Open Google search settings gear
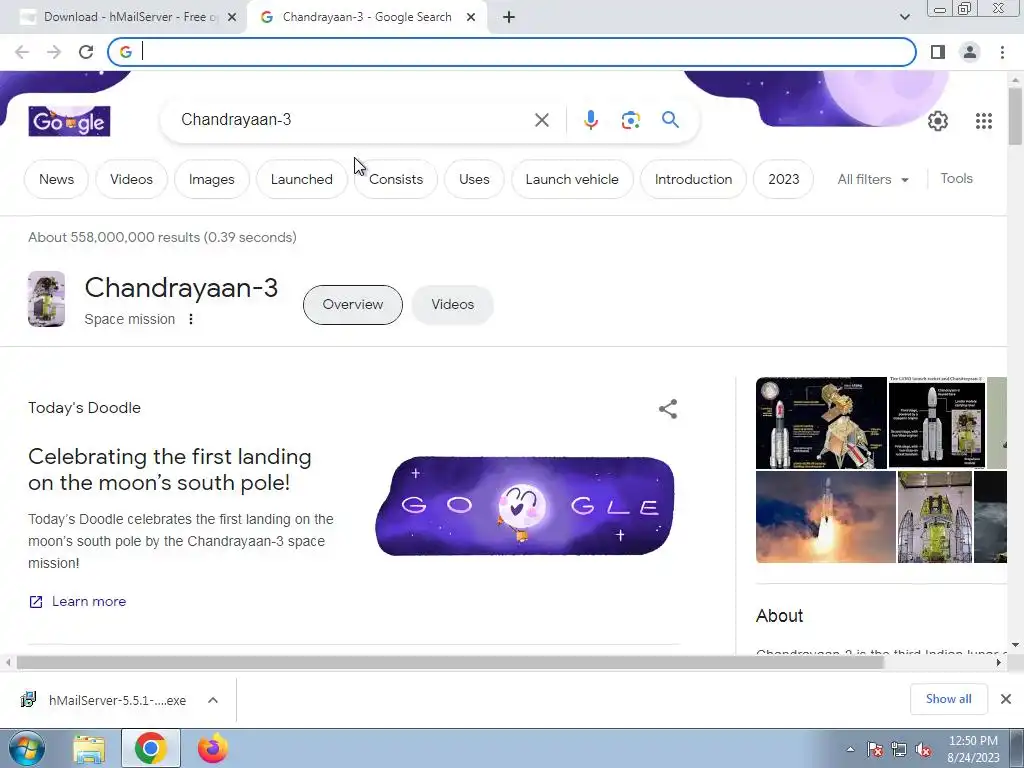This screenshot has width=1024, height=768. click(938, 121)
